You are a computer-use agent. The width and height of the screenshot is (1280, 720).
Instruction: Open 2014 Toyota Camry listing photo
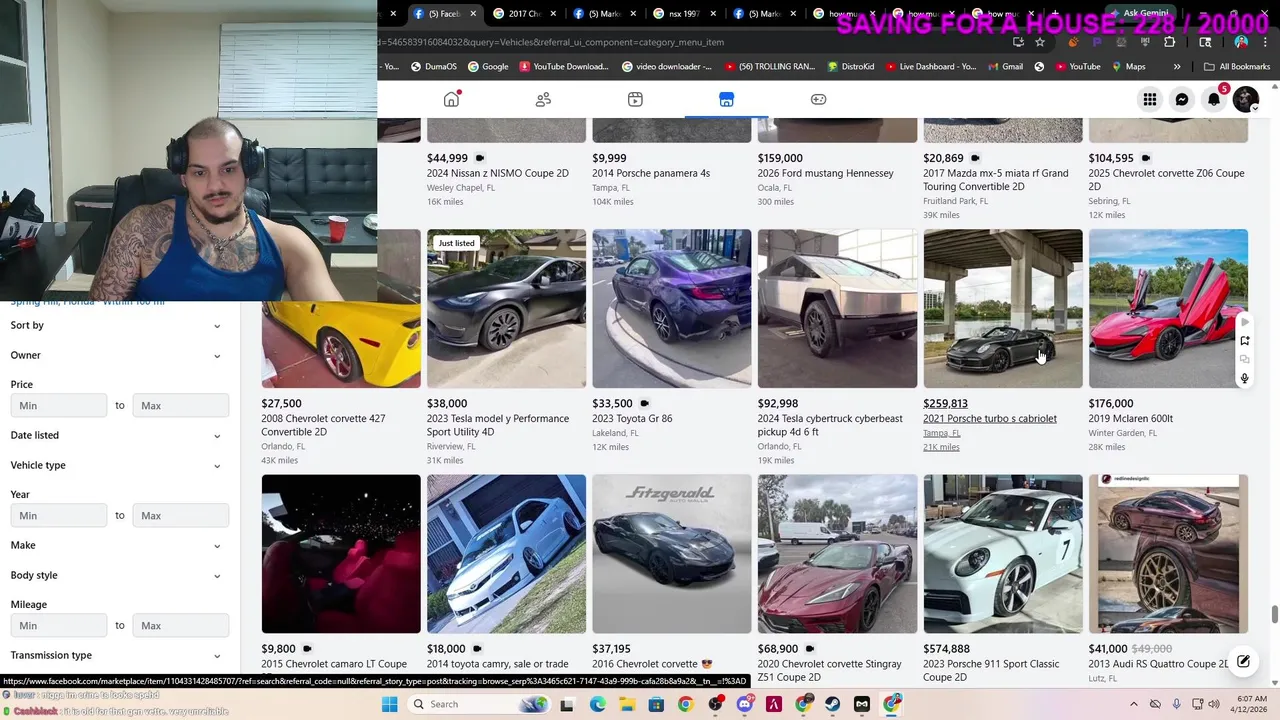pos(506,554)
